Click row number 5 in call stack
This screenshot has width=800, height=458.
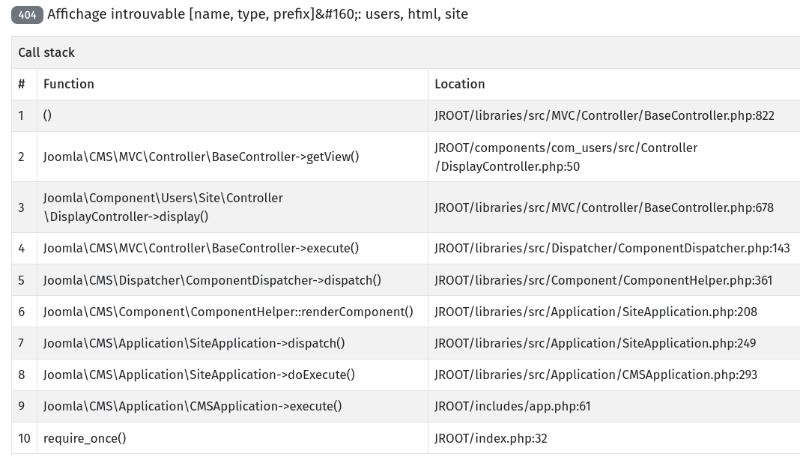21,281
